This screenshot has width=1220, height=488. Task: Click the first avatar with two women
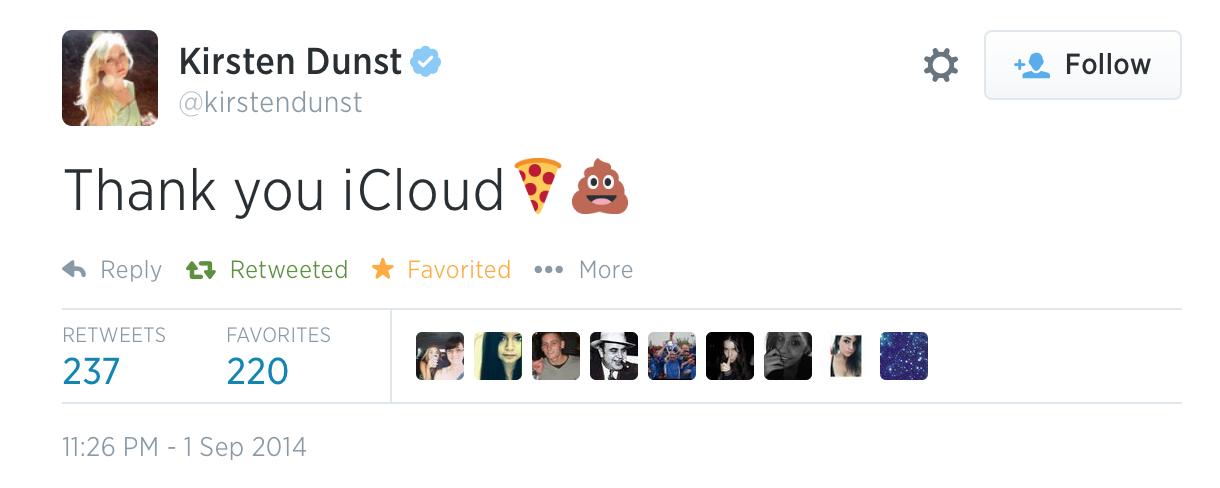[440, 356]
